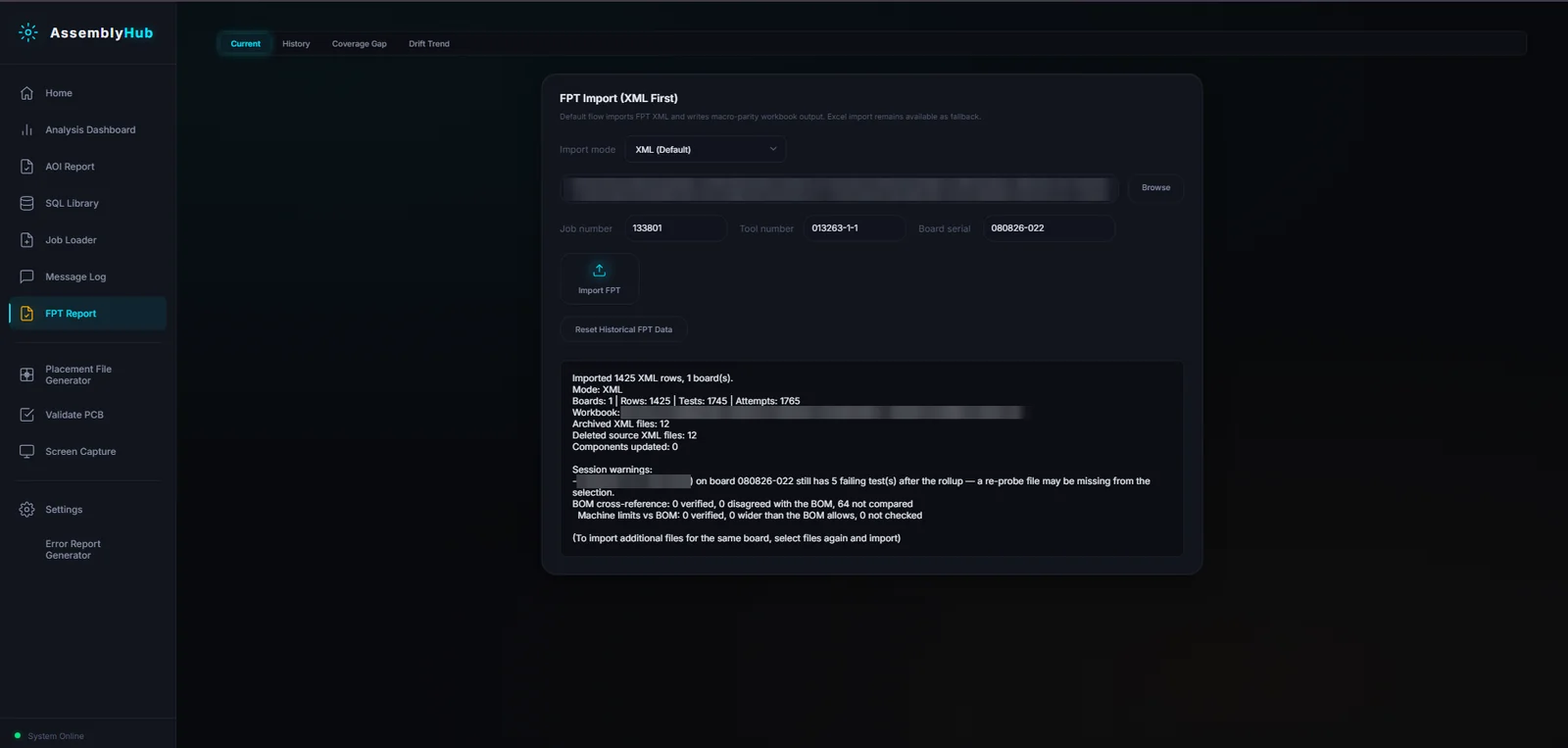Click the 'Deleted source XML files: 12' line
This screenshot has width=1568, height=748.
pyautogui.click(x=634, y=435)
